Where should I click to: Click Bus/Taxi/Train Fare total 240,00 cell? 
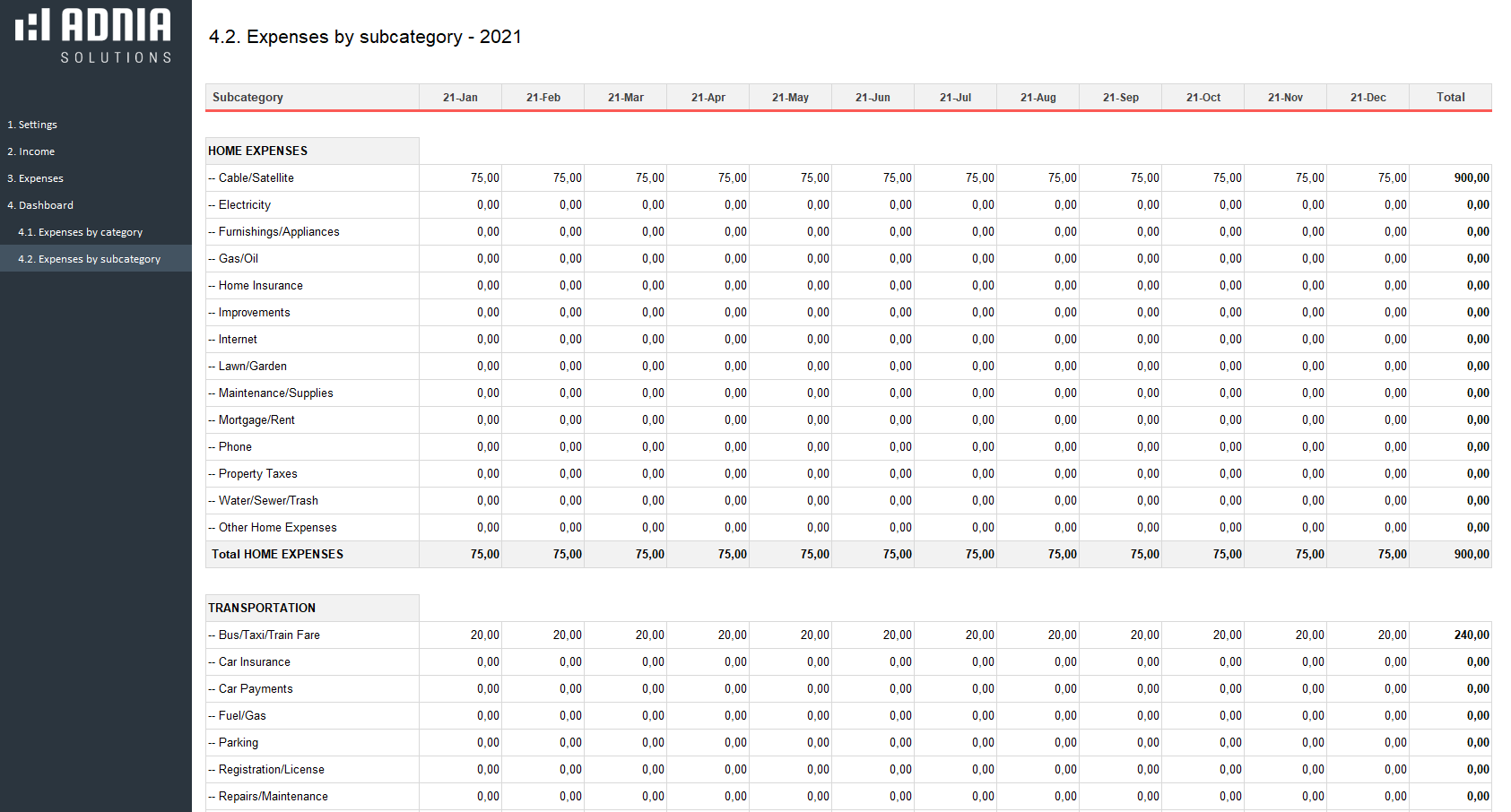[x=1471, y=635]
